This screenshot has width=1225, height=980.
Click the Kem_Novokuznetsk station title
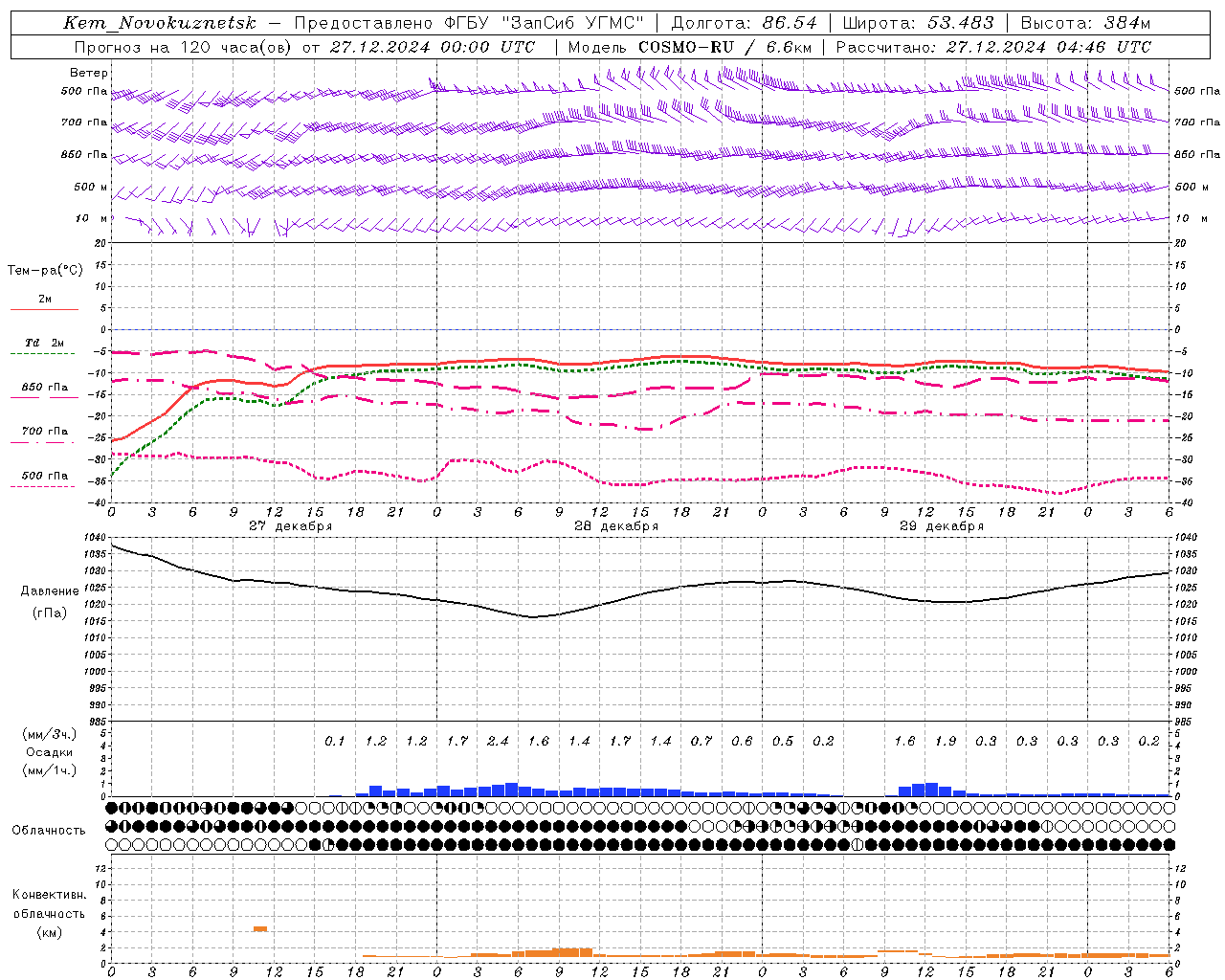(160, 23)
